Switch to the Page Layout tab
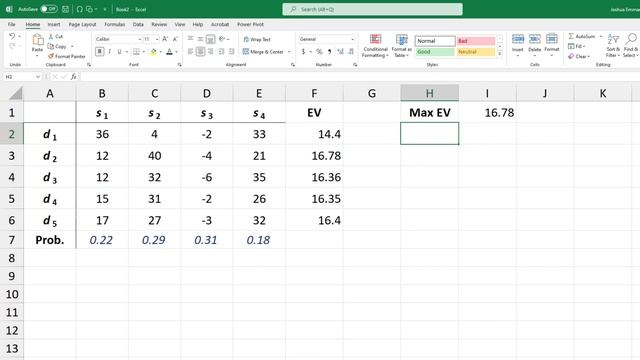Image resolution: width=640 pixels, height=360 pixels. point(82,24)
